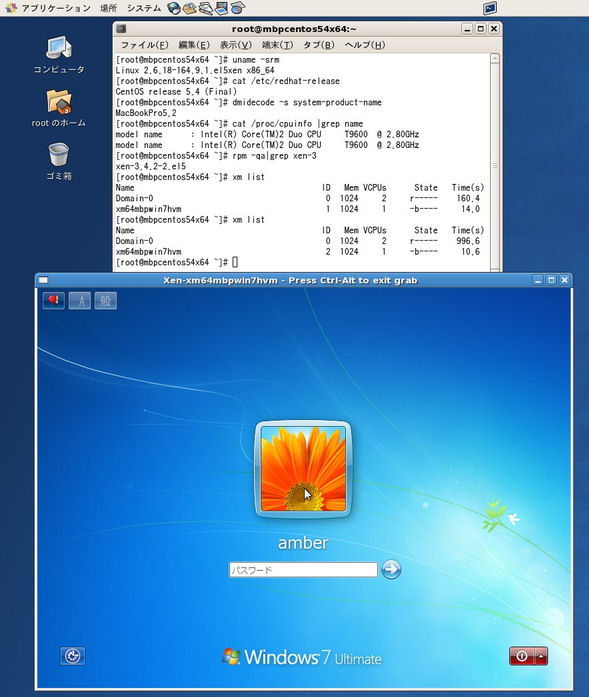Open the root のホーム folder icon
Image resolution: width=589 pixels, height=697 pixels.
[x=58, y=108]
